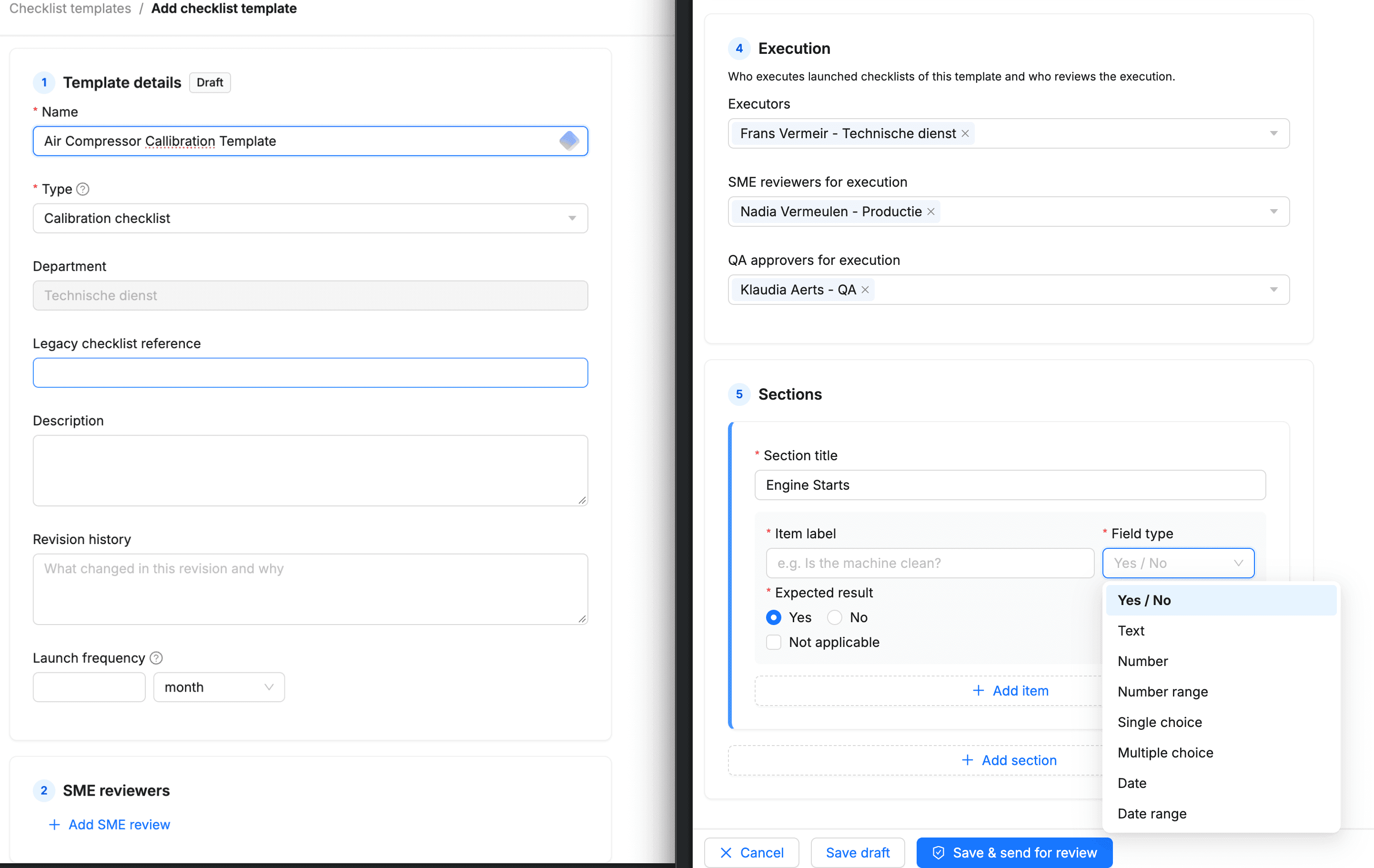This screenshot has height=868, width=1374.
Task: Choose Number range field type option
Action: [1221, 692]
